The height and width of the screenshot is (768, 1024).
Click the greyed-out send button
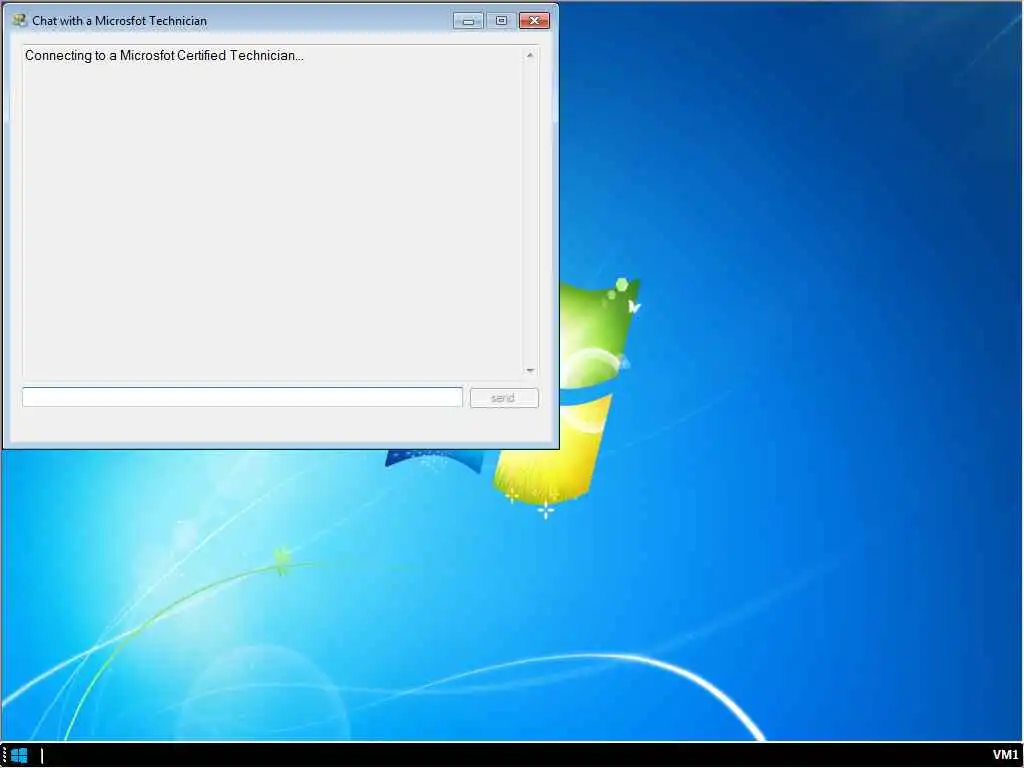(504, 398)
